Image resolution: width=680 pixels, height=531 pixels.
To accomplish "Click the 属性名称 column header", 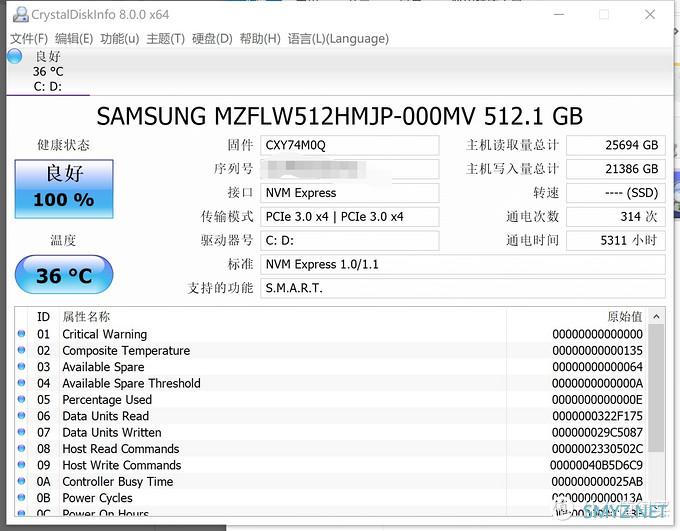I will click(86, 317).
